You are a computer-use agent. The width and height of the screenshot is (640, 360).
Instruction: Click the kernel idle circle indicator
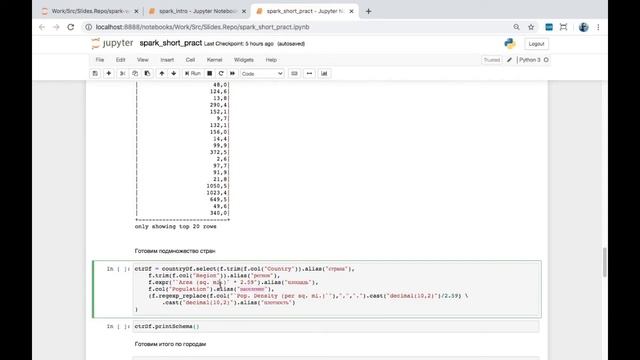coord(546,60)
